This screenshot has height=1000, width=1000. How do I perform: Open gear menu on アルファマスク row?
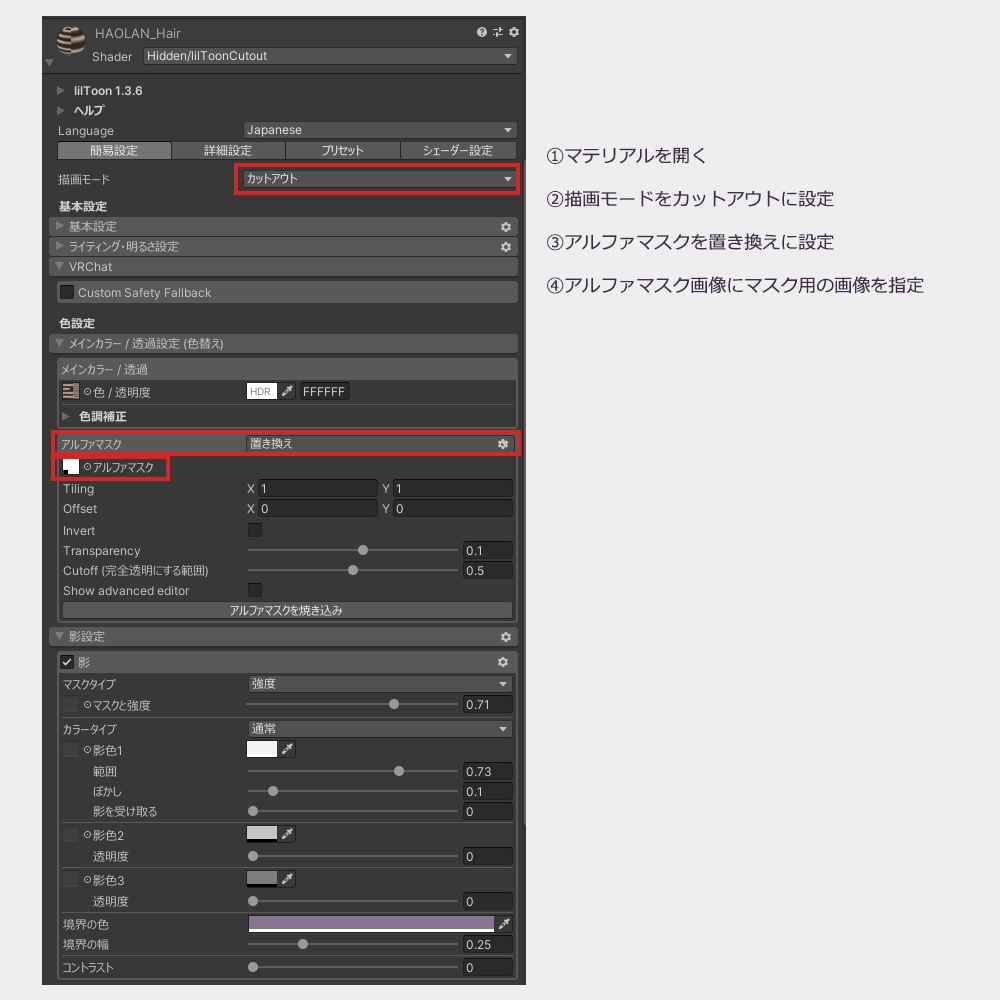(503, 444)
